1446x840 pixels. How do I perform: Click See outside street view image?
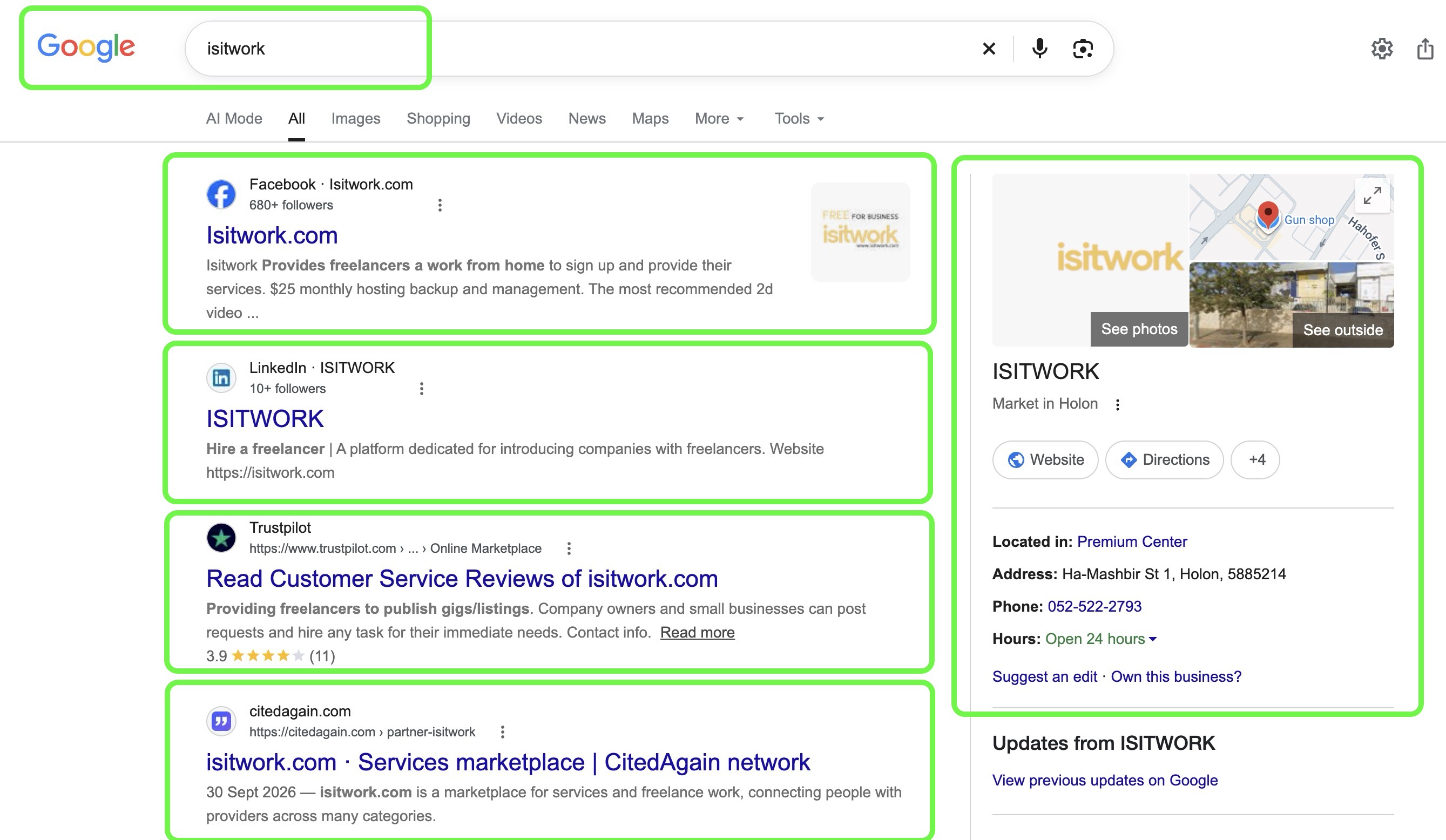1343,330
